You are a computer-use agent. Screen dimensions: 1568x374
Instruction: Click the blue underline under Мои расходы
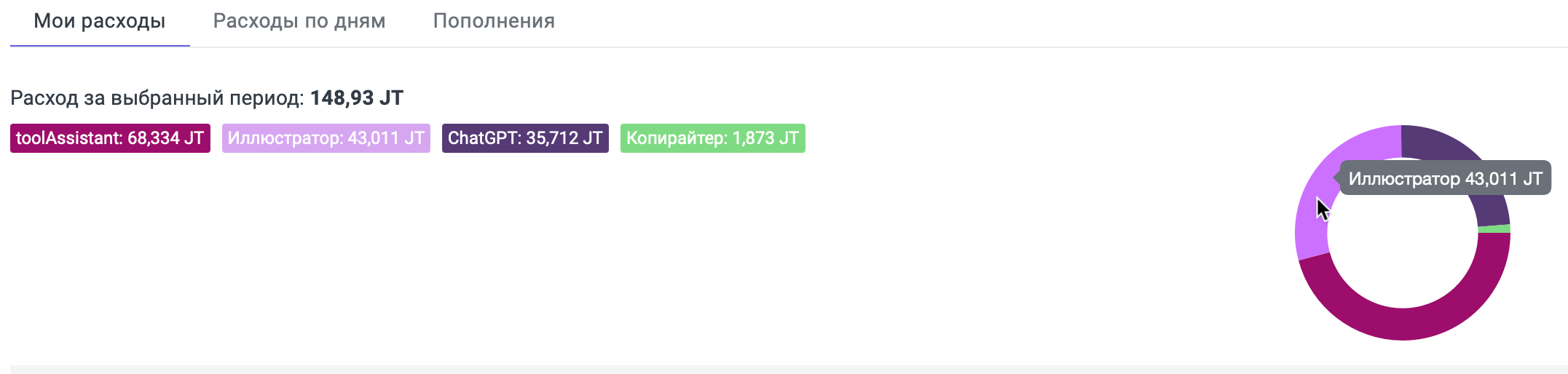click(x=100, y=46)
